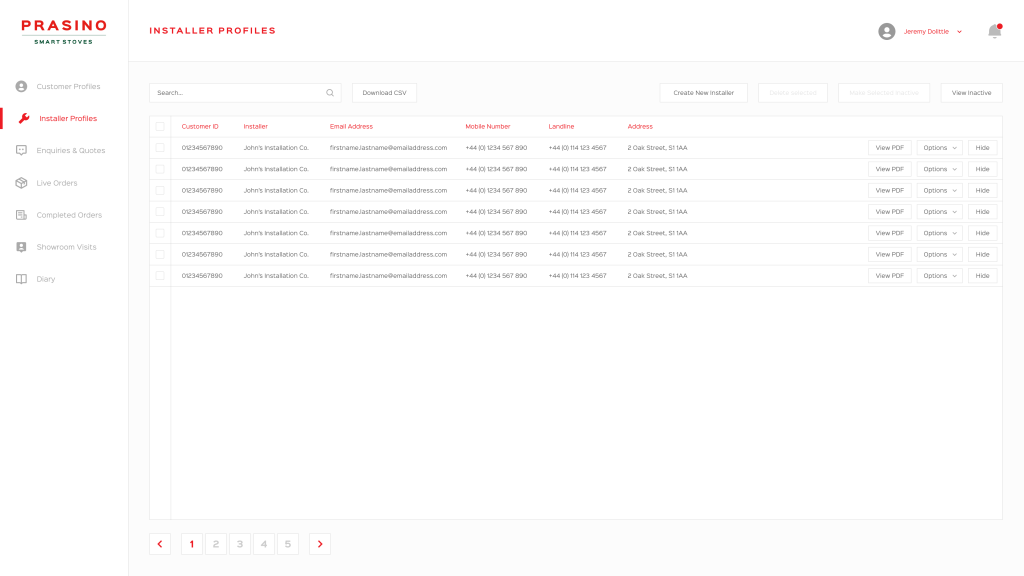Open the Completed Orders icon
Image resolution: width=1024 pixels, height=576 pixels.
click(21, 214)
